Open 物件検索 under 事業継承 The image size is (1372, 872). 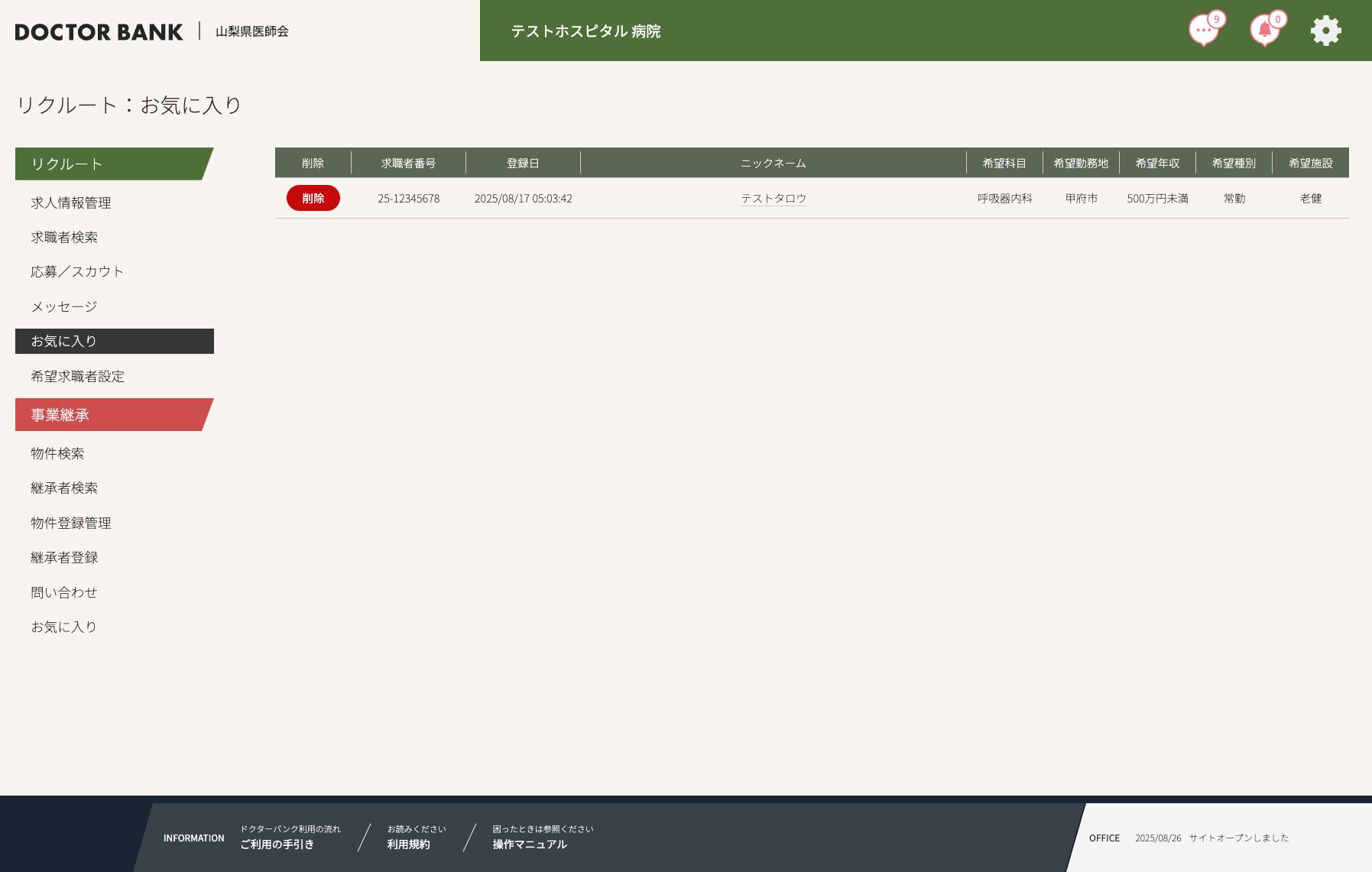[57, 454]
